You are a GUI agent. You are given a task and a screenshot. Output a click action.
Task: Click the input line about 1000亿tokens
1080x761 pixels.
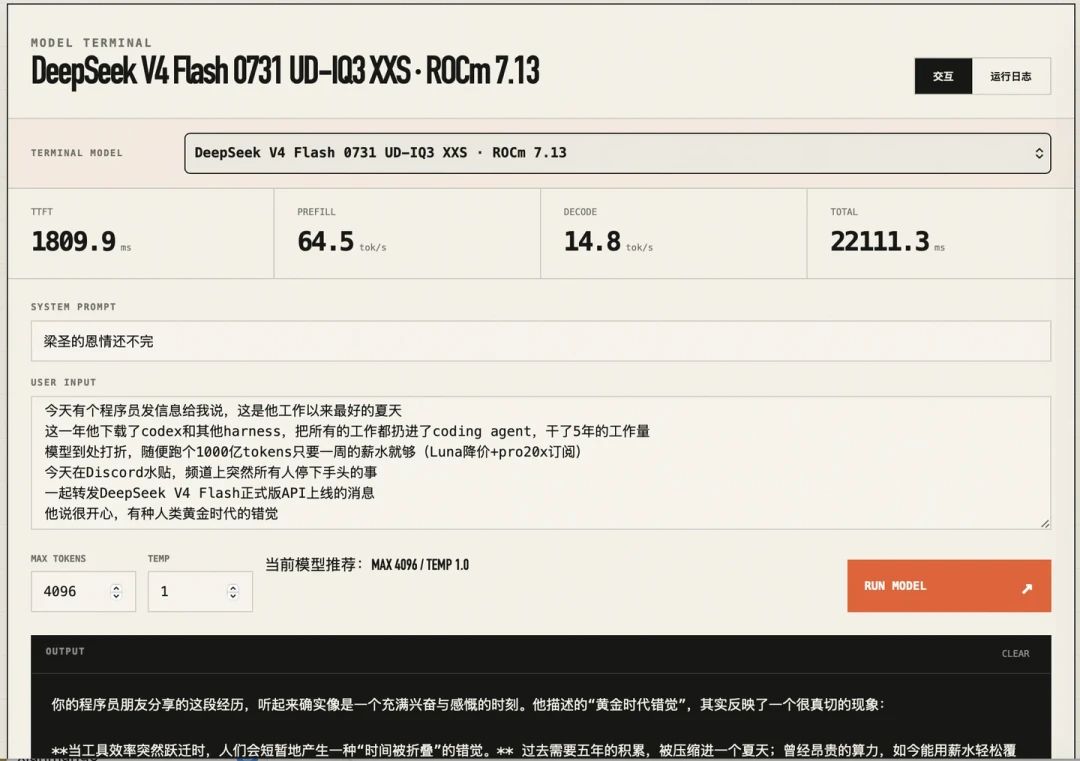pos(314,452)
